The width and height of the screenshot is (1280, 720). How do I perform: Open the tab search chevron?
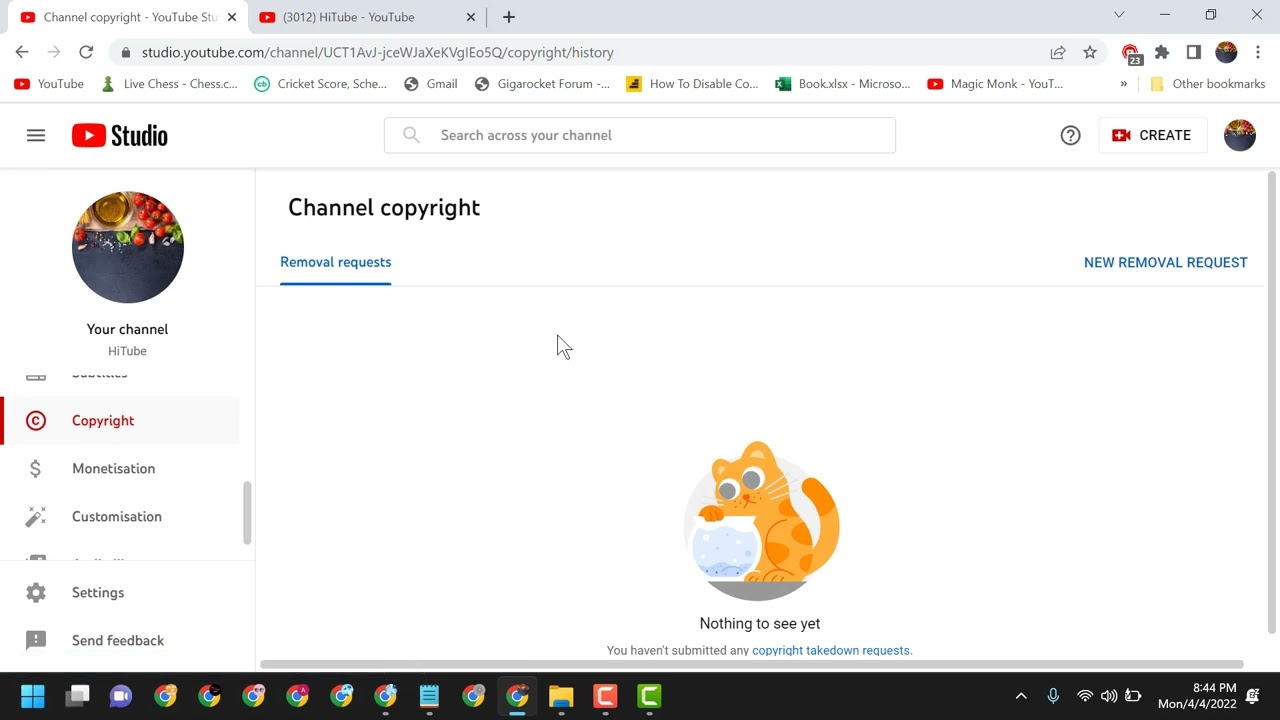coord(1119,15)
